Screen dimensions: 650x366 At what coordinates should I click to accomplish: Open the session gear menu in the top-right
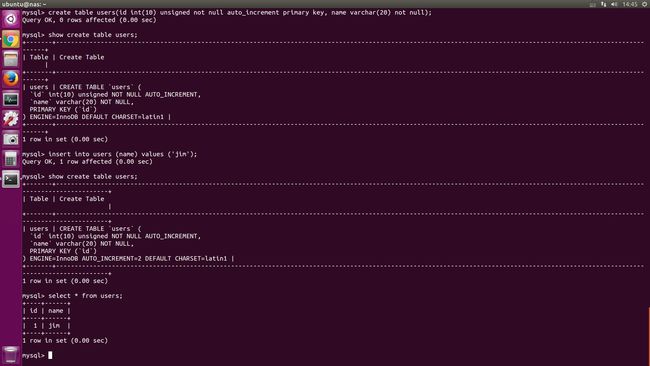coord(645,4)
